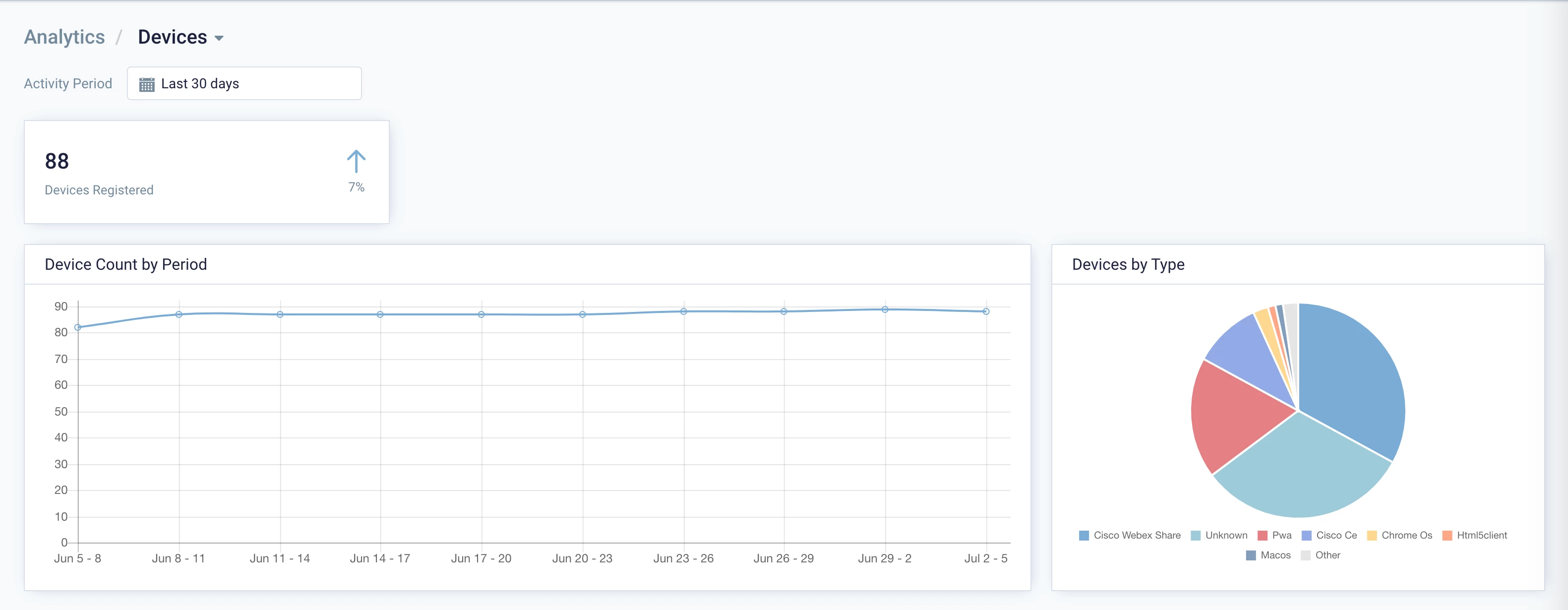
Task: Click the Jun 11 - 14 data point
Action: pyautogui.click(x=280, y=315)
